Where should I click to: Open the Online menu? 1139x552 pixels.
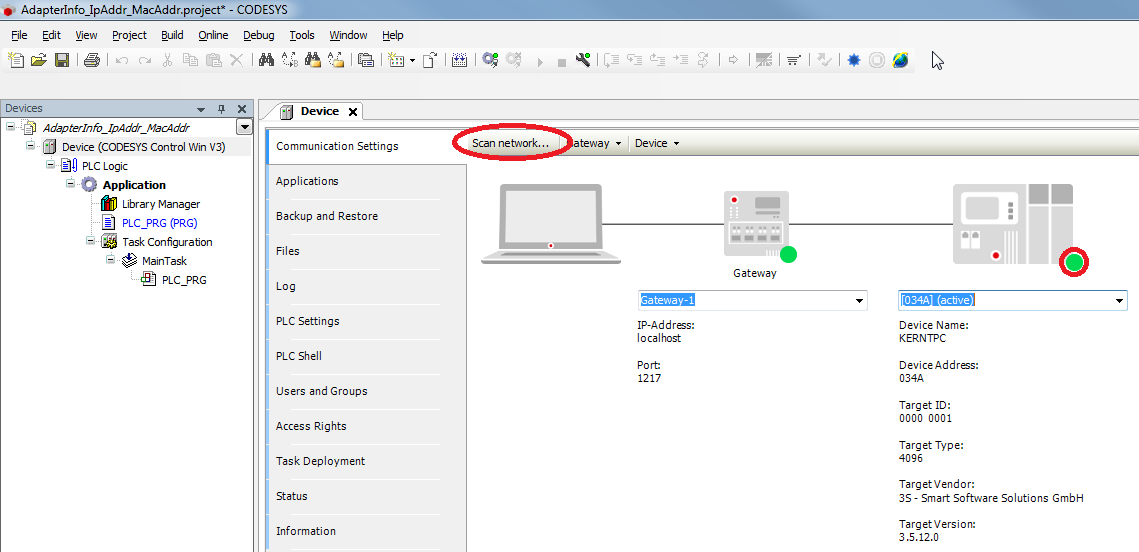pos(213,35)
